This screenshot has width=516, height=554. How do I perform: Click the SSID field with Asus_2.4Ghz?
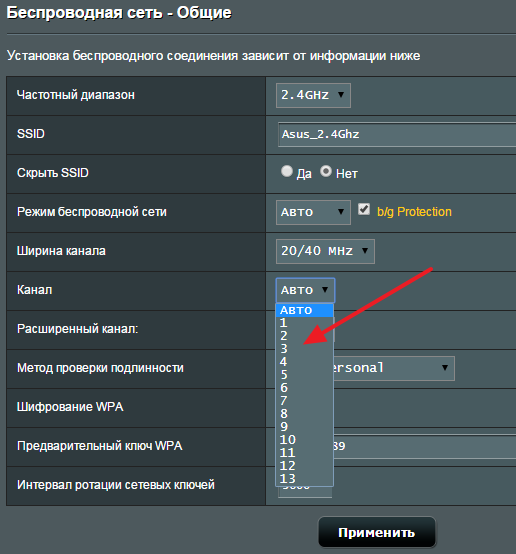(397, 135)
